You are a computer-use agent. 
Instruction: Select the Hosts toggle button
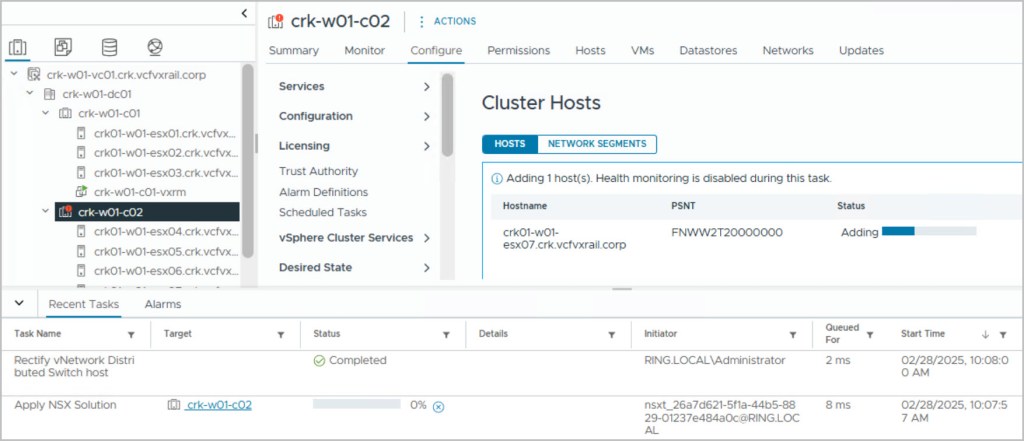pyautogui.click(x=510, y=144)
